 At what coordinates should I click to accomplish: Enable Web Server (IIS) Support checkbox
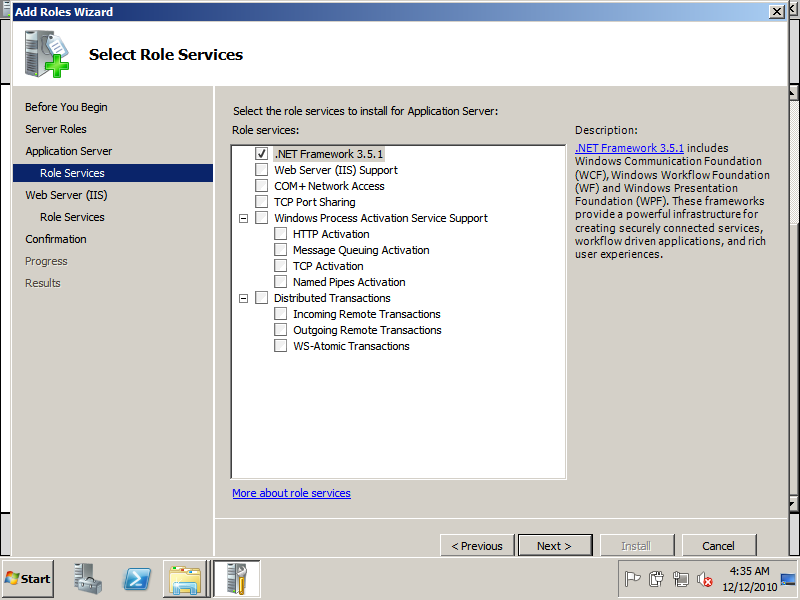(x=261, y=169)
